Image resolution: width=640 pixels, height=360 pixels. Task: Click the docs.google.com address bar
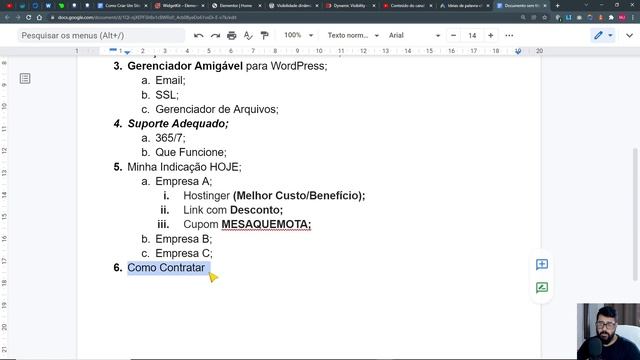click(x=286, y=18)
